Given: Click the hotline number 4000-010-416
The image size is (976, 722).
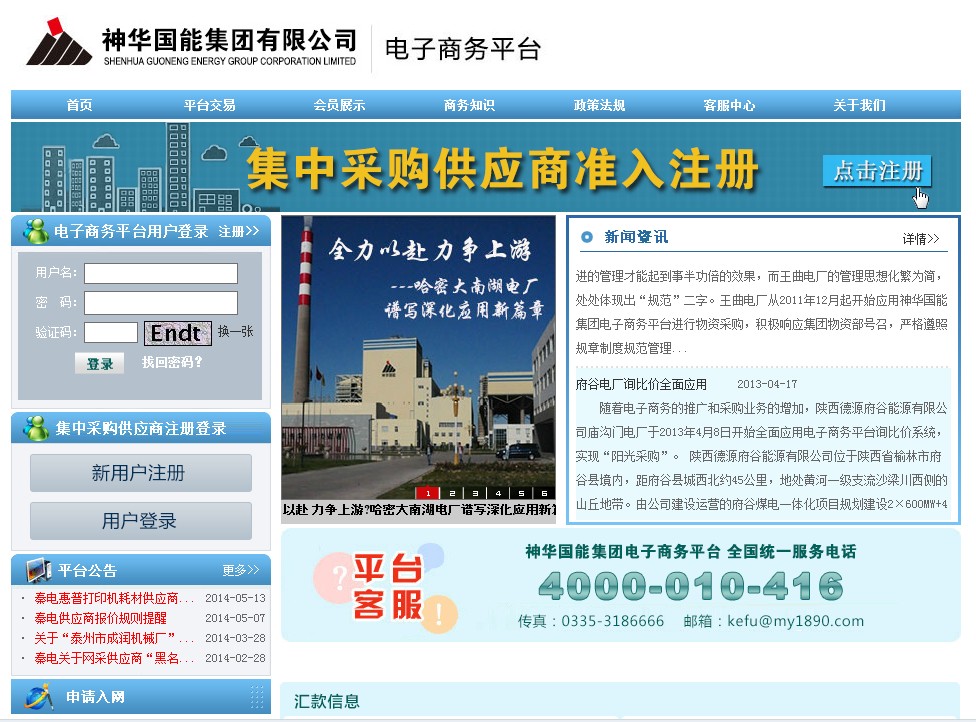Looking at the screenshot, I should coord(690,586).
